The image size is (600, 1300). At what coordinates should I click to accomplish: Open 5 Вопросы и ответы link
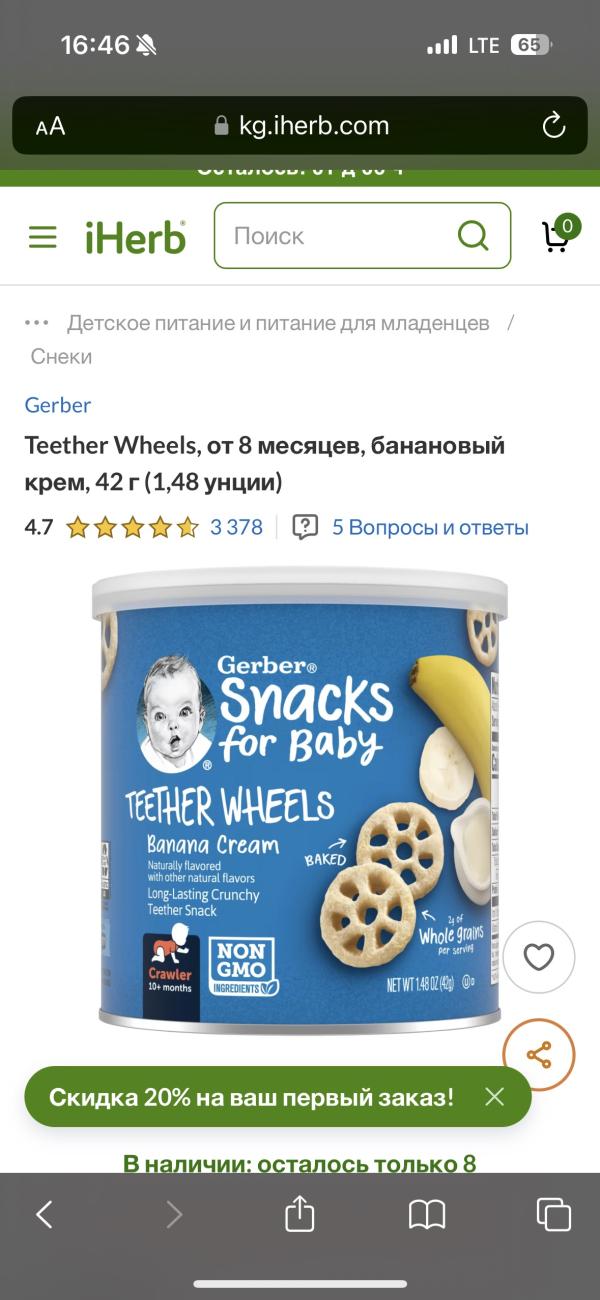[x=430, y=527]
